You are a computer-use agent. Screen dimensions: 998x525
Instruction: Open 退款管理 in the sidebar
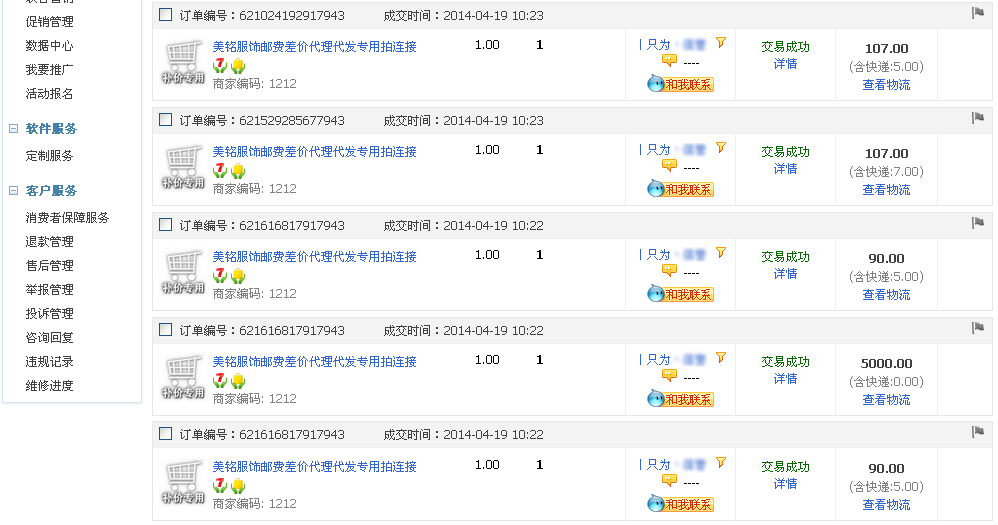(49, 242)
